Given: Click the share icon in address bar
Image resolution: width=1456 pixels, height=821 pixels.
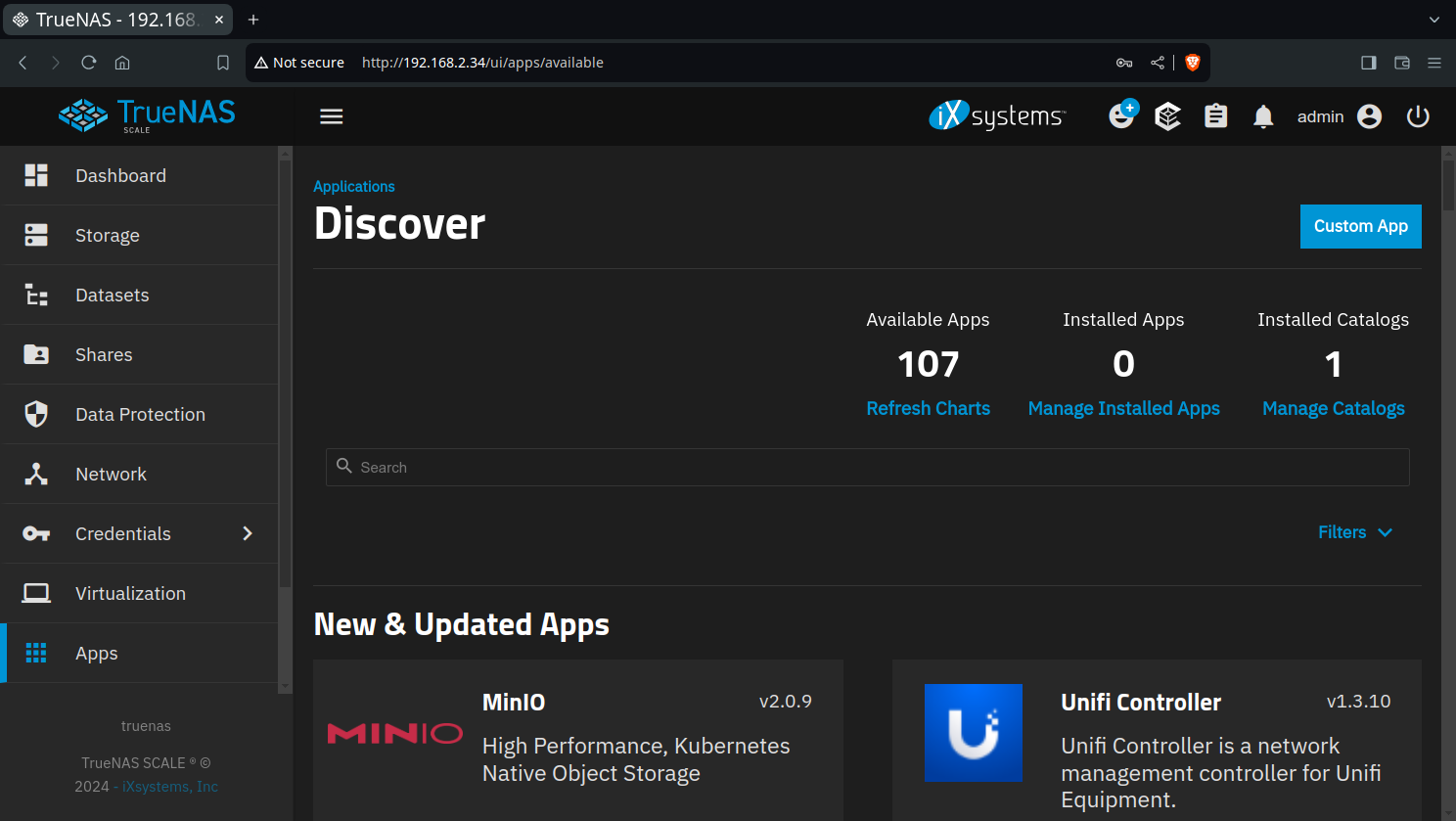Looking at the screenshot, I should click(1158, 63).
